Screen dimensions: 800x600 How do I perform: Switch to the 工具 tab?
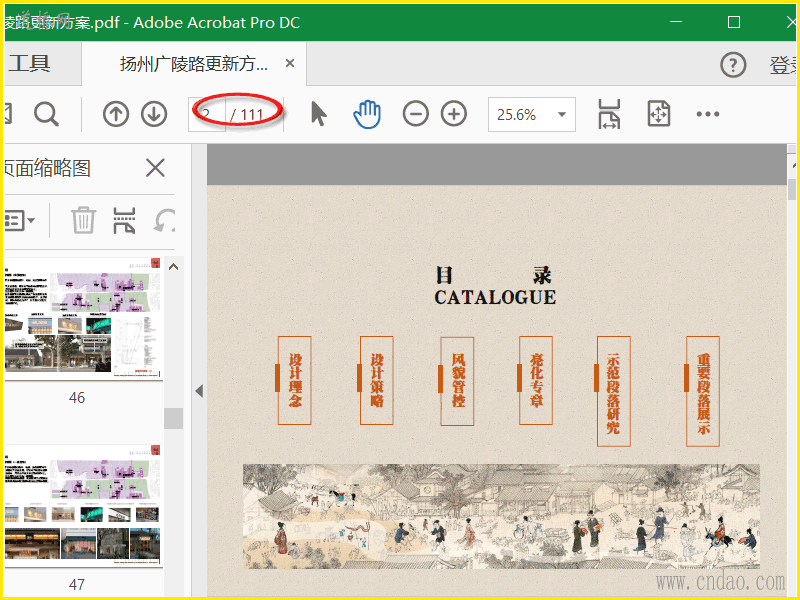point(30,64)
